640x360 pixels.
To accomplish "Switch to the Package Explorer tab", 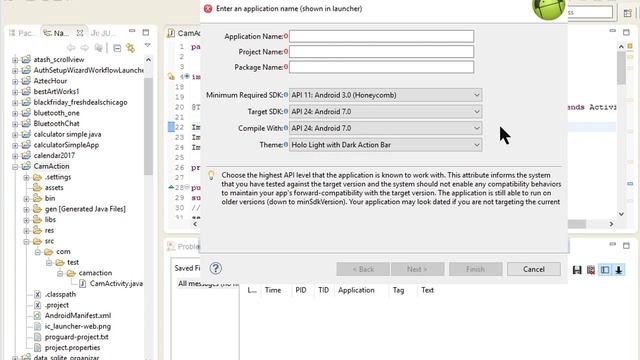I will point(22,33).
